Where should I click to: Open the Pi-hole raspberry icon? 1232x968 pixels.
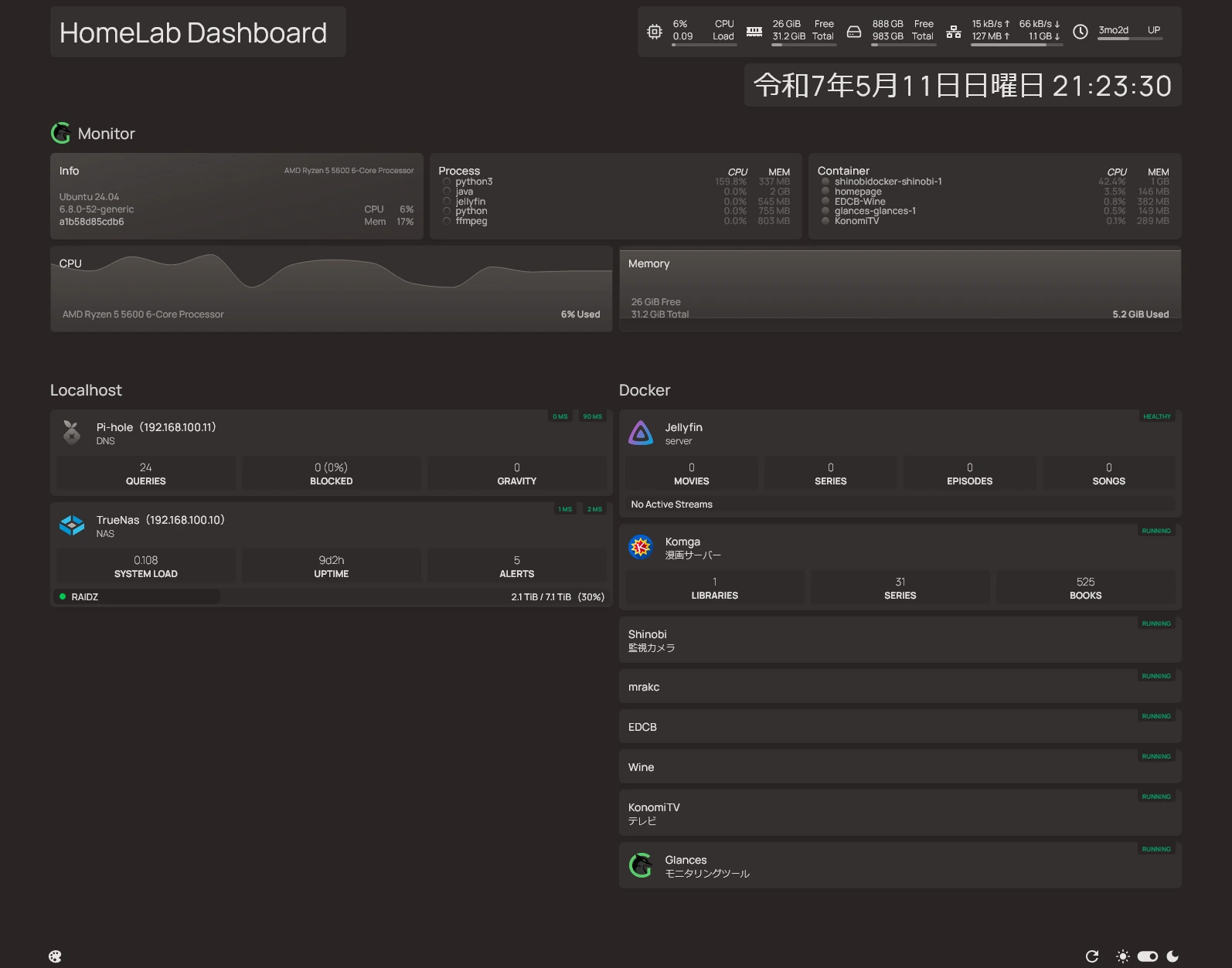[x=72, y=433]
